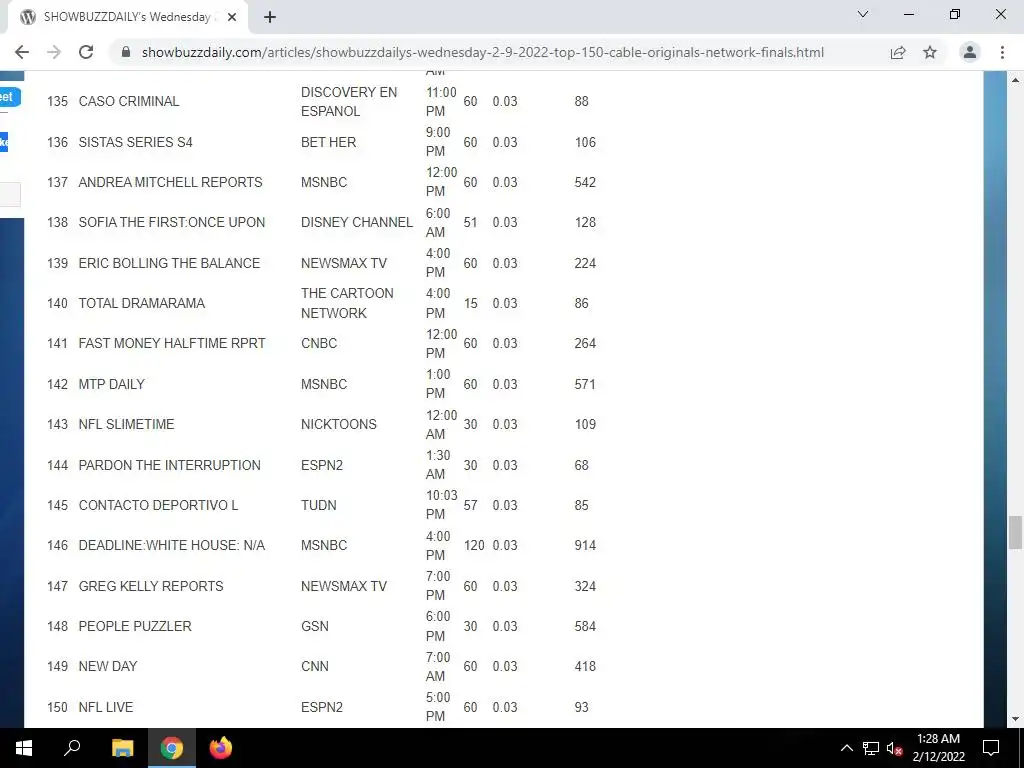Image resolution: width=1024 pixels, height=768 pixels.
Task: Click the Tweet button at left edge
Action: [x=10, y=97]
